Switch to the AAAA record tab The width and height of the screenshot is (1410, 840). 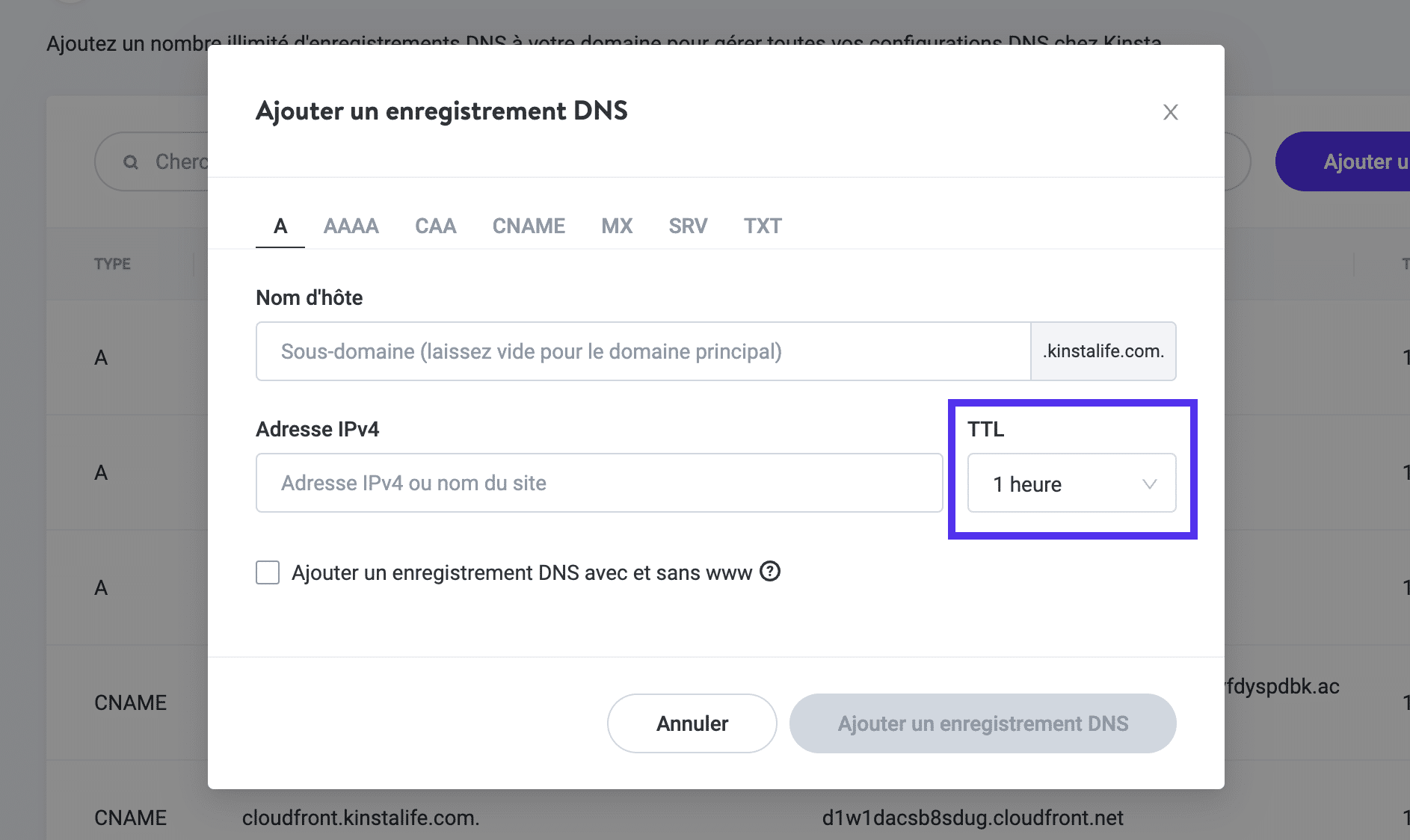point(351,226)
